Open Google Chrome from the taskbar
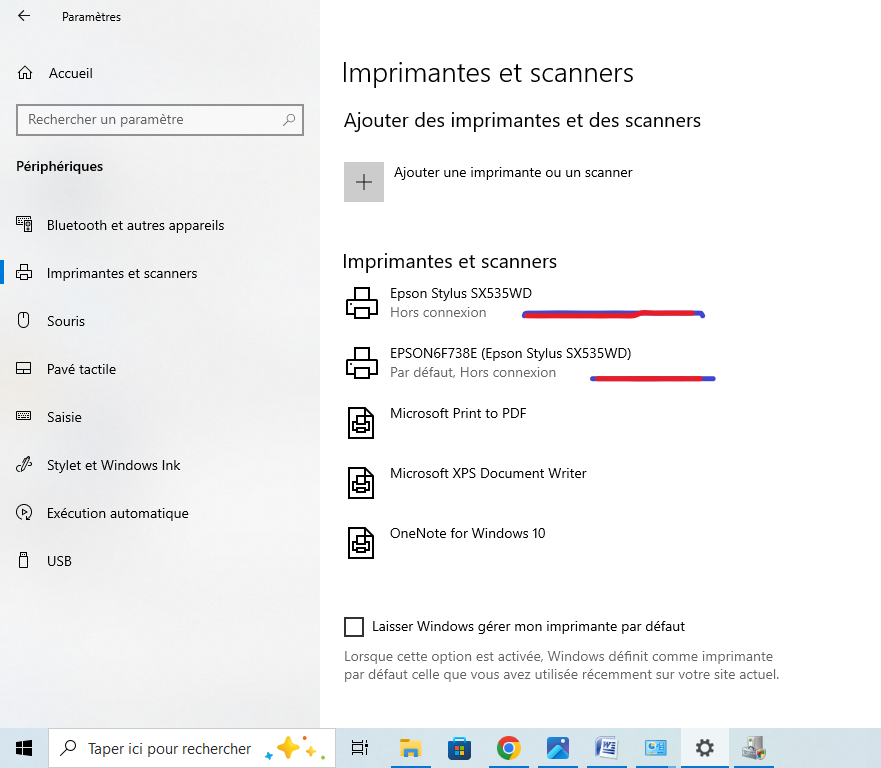Screen dimensions: 881x768 tap(508, 748)
